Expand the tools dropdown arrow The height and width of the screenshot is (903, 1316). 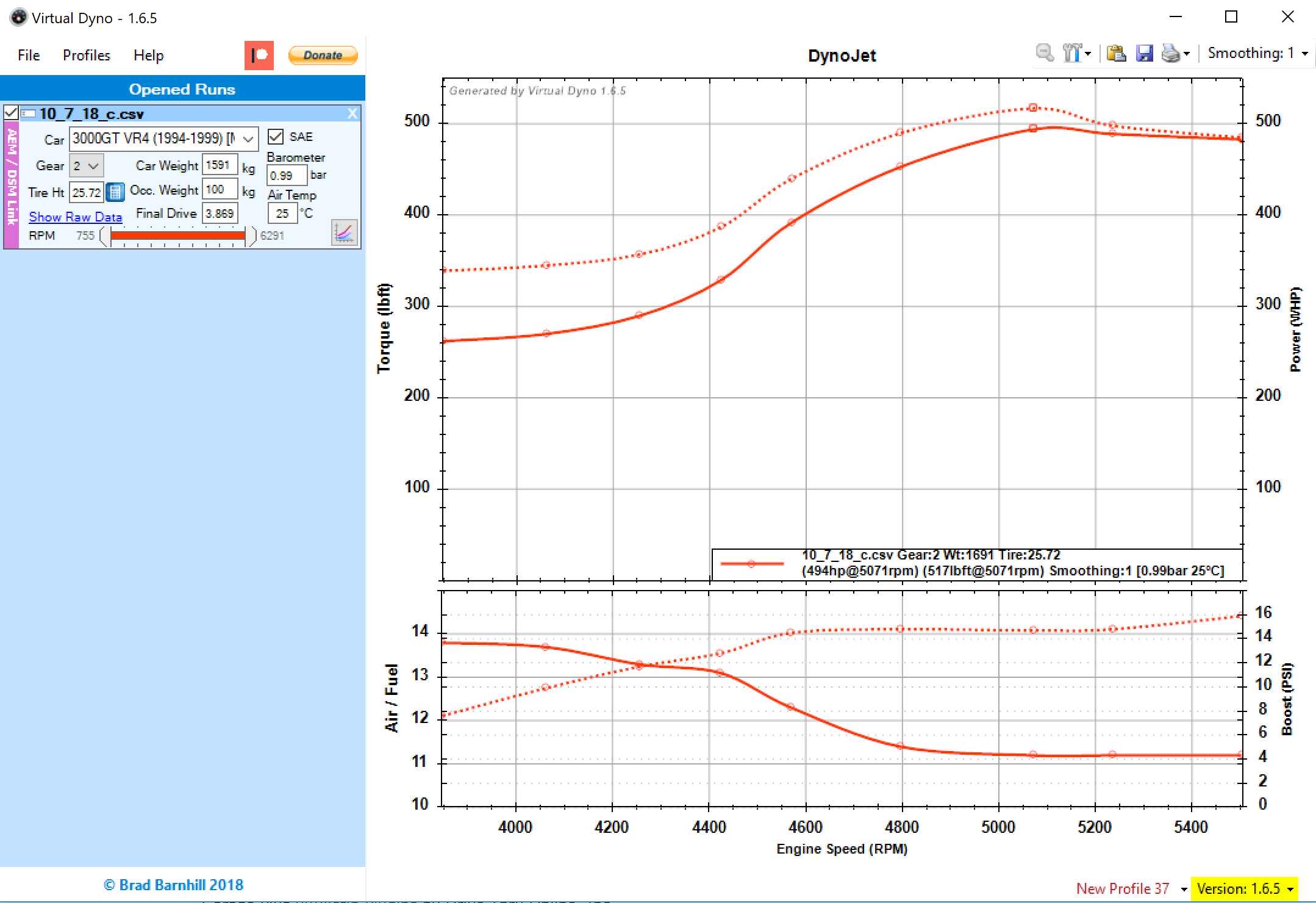click(x=1088, y=54)
